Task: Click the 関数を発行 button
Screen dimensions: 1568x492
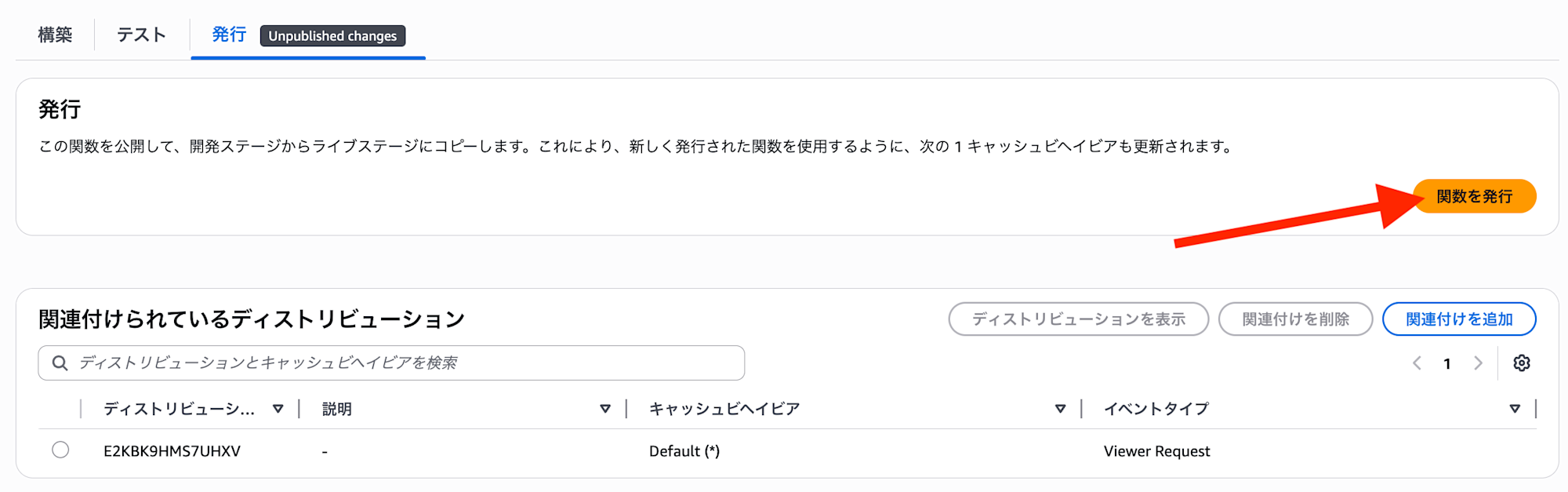Action: [x=1474, y=196]
